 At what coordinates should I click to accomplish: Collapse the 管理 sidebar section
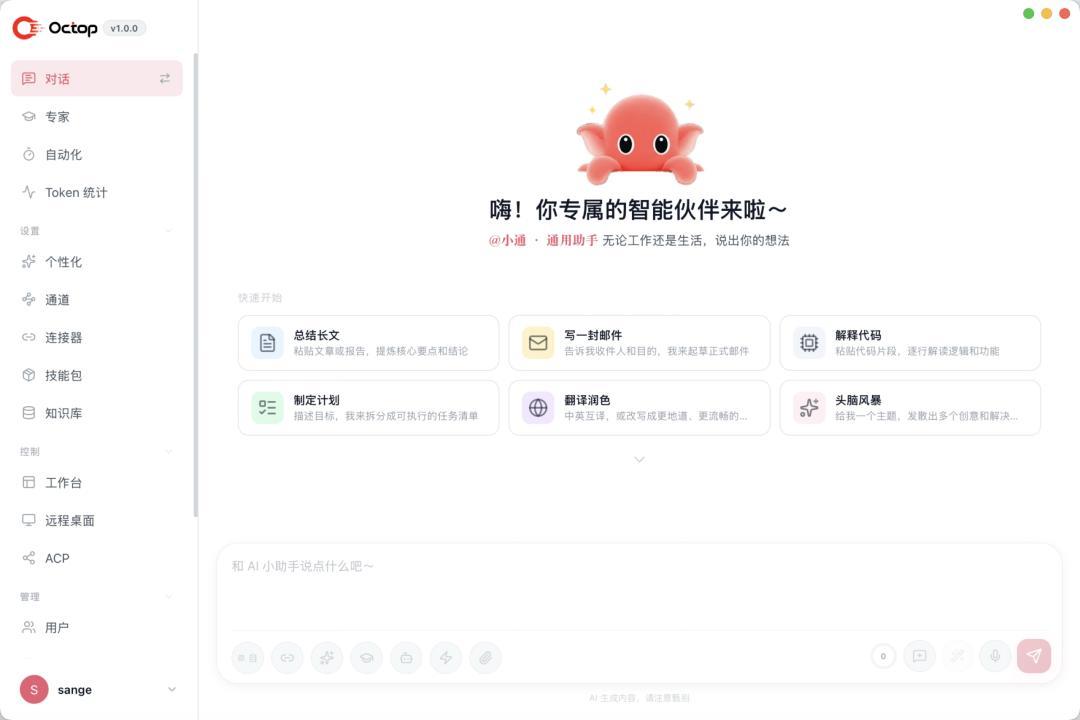tap(168, 597)
